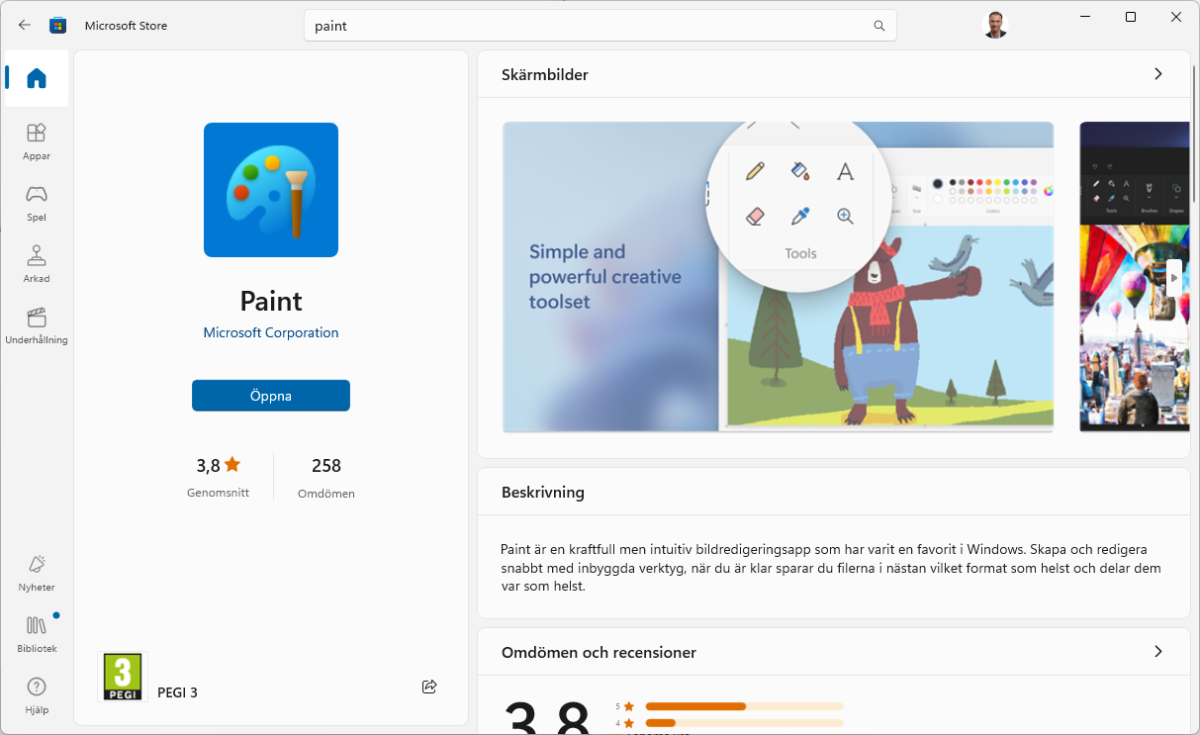1200x735 pixels.
Task: Click the Öppna button
Action: point(271,396)
